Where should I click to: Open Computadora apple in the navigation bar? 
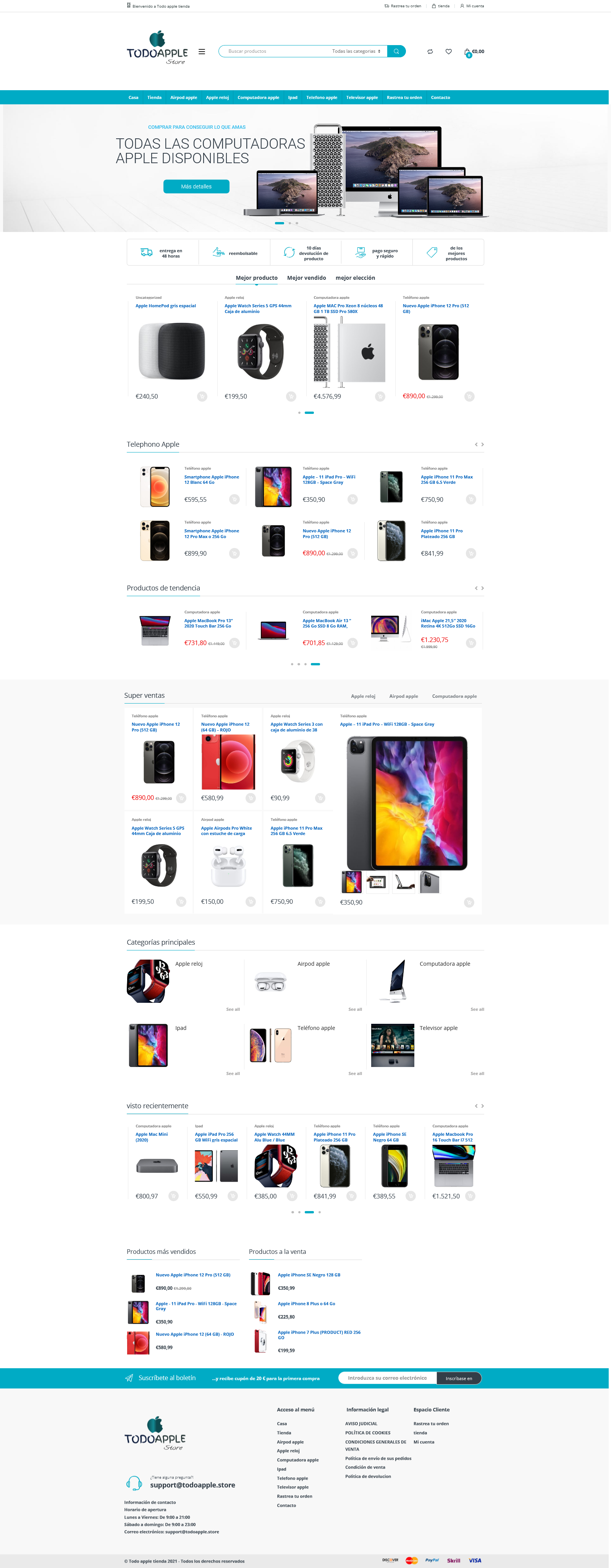point(259,97)
